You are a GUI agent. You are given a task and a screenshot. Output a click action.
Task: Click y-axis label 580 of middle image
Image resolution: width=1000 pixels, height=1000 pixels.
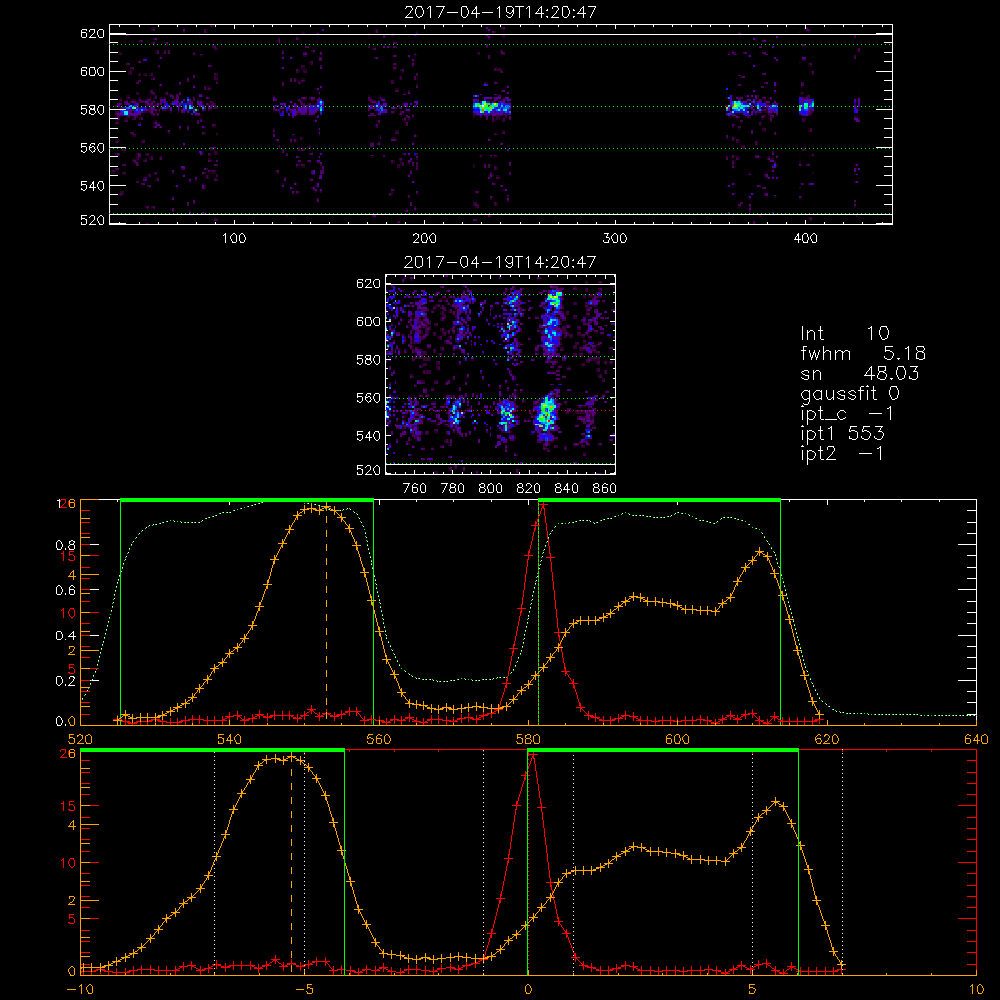[x=368, y=360]
